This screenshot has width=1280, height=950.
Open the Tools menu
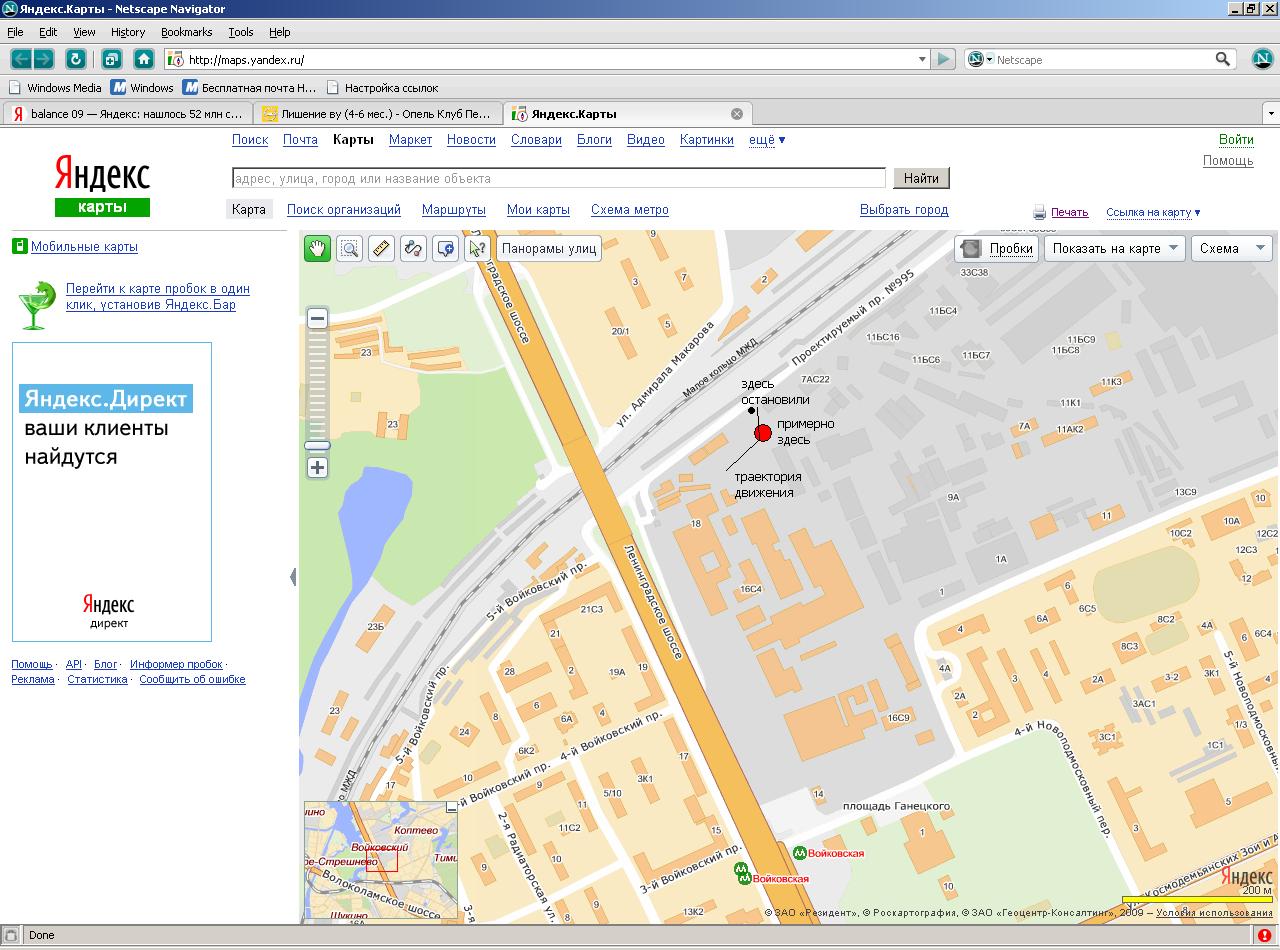tap(240, 32)
